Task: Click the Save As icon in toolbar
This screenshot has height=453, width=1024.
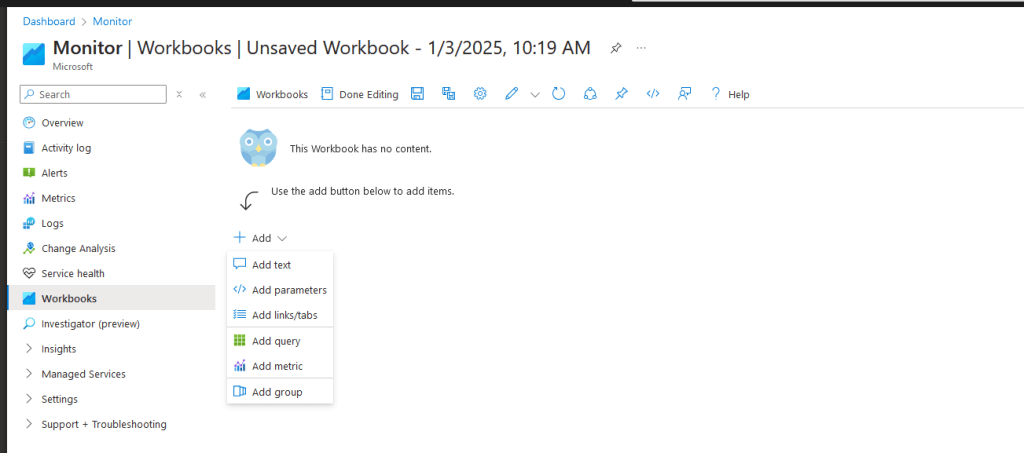Action: (449, 94)
